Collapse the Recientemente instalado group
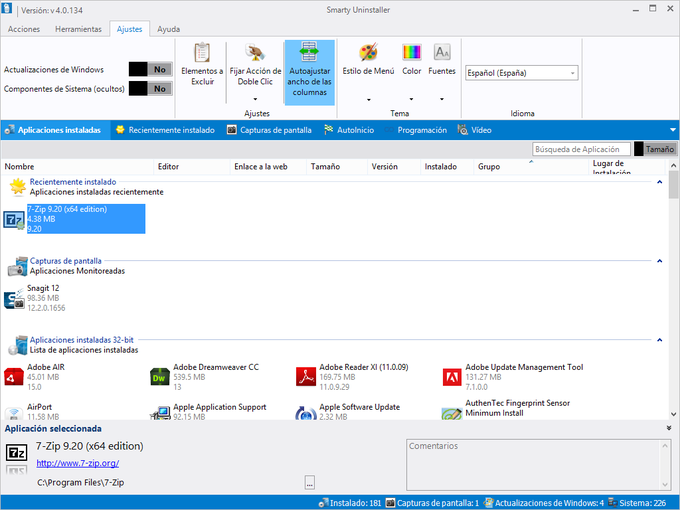This screenshot has width=680, height=510. coord(659,182)
